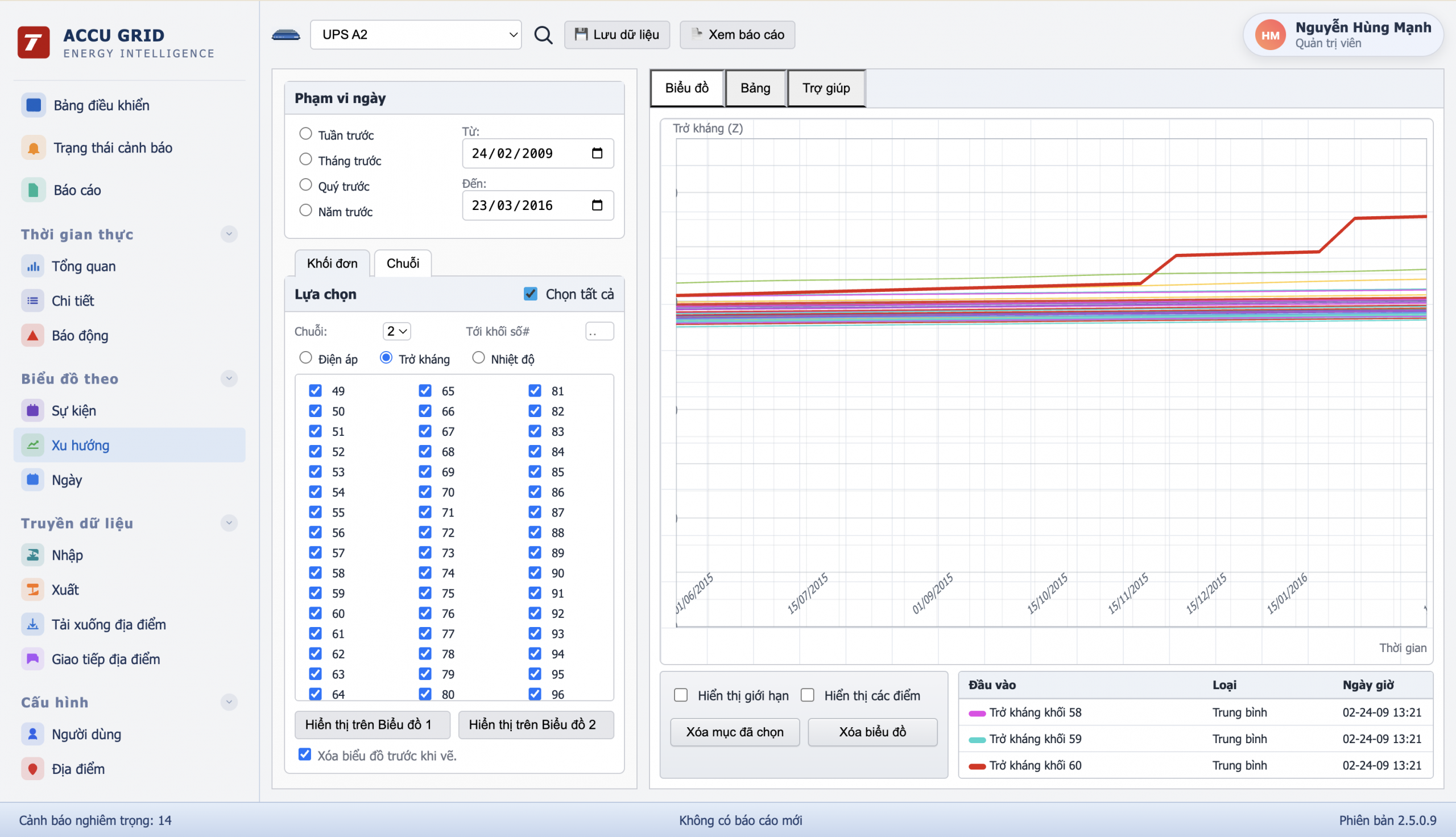Open the UPS A2 device dropdown
Viewport: 1456px width, 837px height.
(x=416, y=35)
